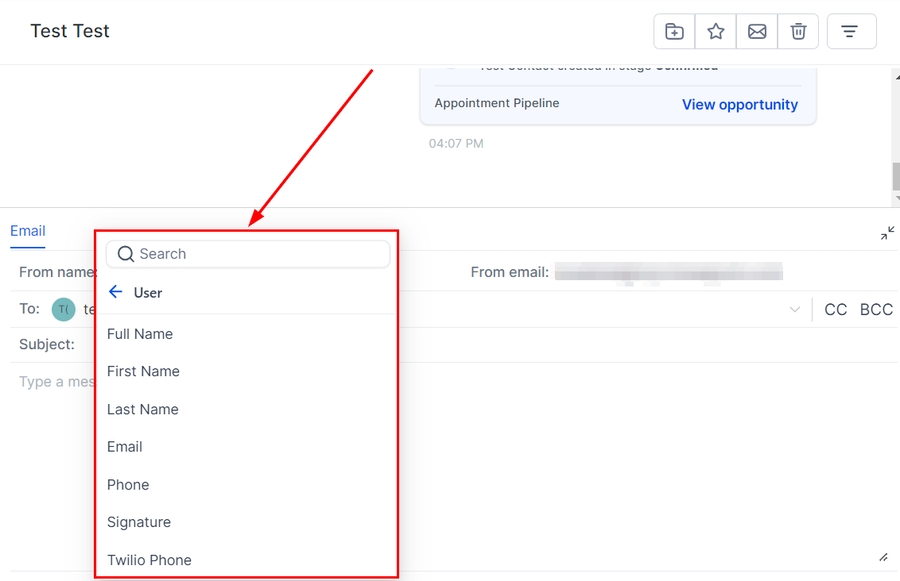Click the magnifier icon in search box
This screenshot has width=900, height=581.
coord(126,254)
